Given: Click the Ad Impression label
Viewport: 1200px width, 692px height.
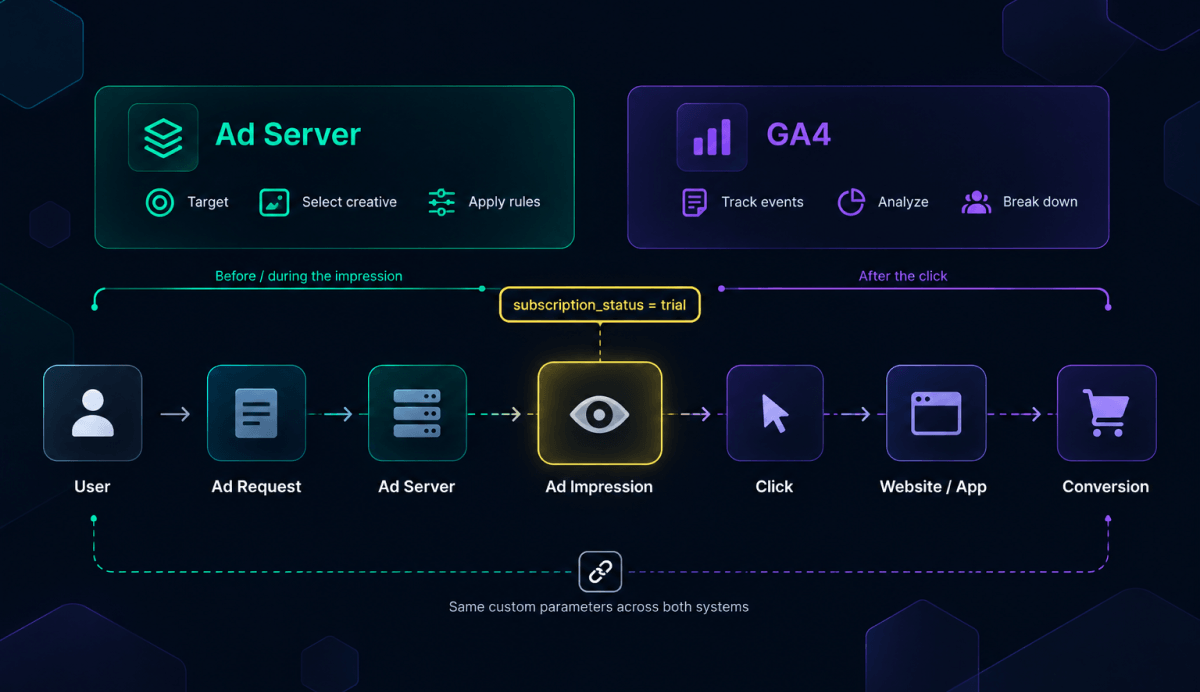Looking at the screenshot, I should coord(599,487).
